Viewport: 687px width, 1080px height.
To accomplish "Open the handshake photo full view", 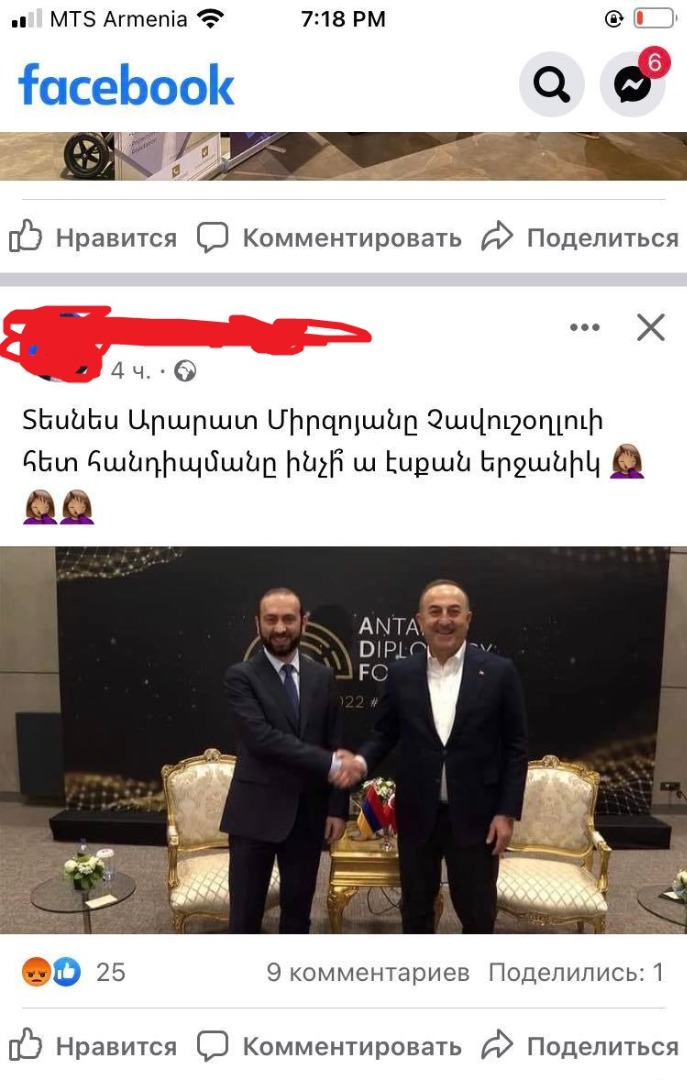I will click(x=343, y=740).
